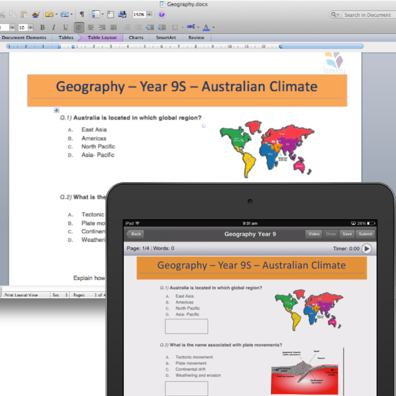Click the paste clipboard icon
396x396 pixels.
click(x=24, y=14)
